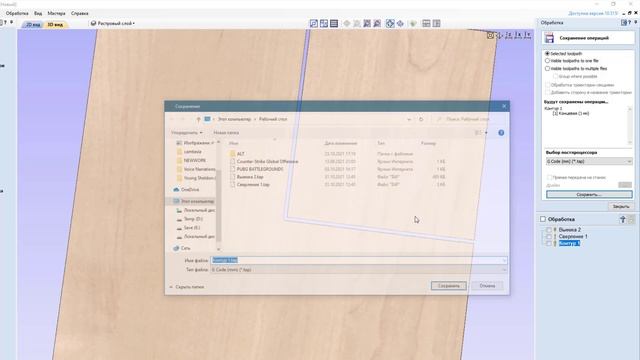
Task: Open the Обработка menu
Action: [17, 13]
